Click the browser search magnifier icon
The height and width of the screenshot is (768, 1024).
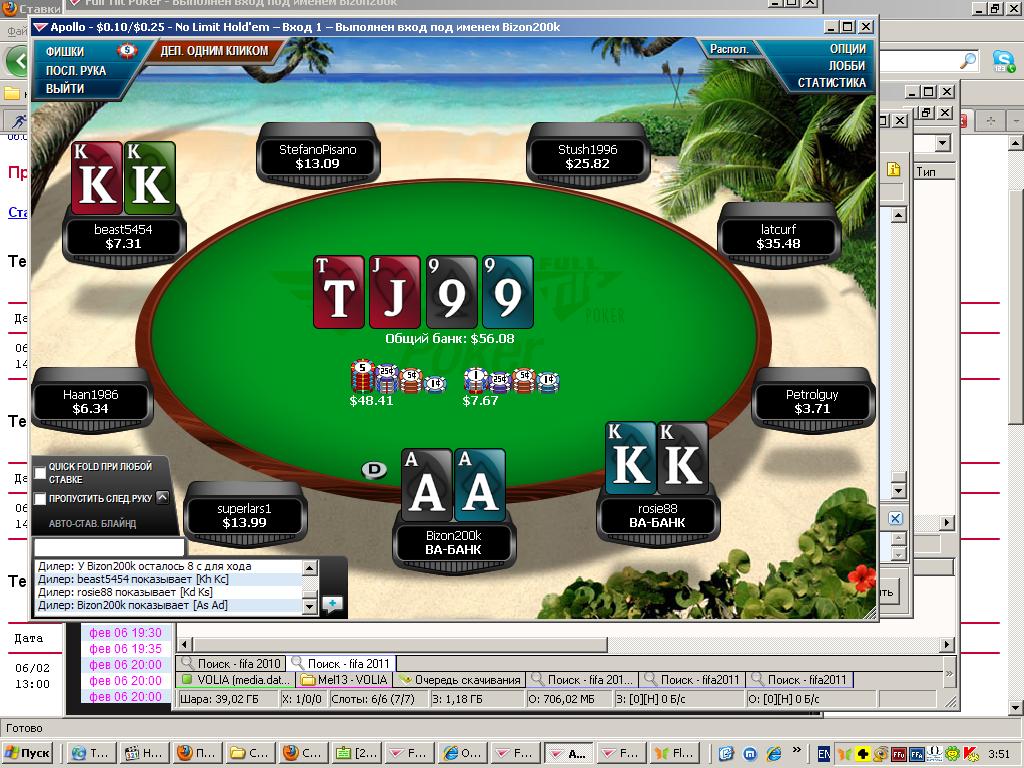[x=967, y=61]
